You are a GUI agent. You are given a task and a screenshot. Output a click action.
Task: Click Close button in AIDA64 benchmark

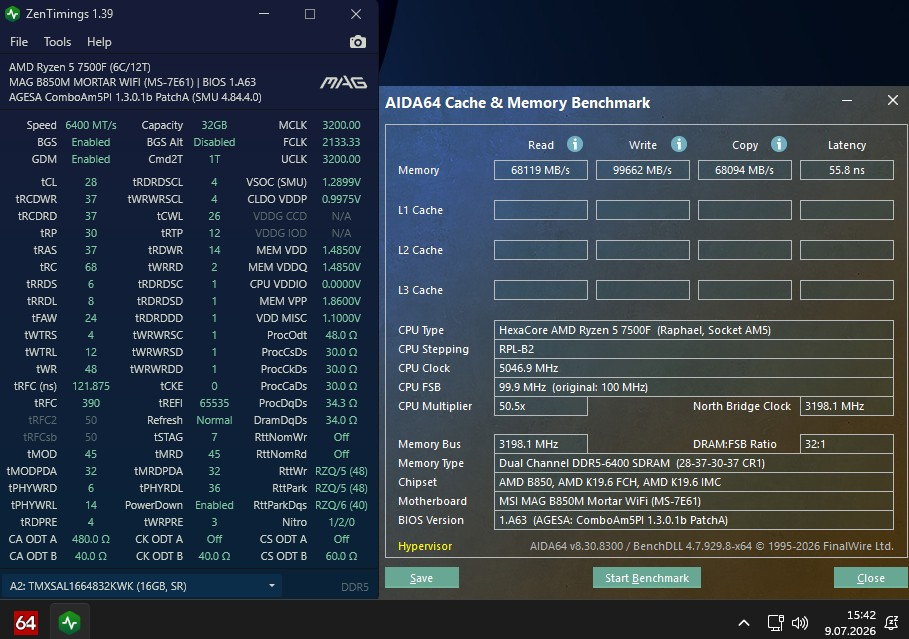[870, 578]
